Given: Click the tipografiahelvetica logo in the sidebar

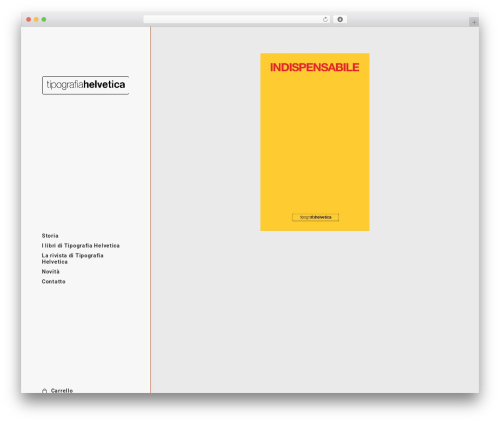Looking at the screenshot, I should pos(85,85).
